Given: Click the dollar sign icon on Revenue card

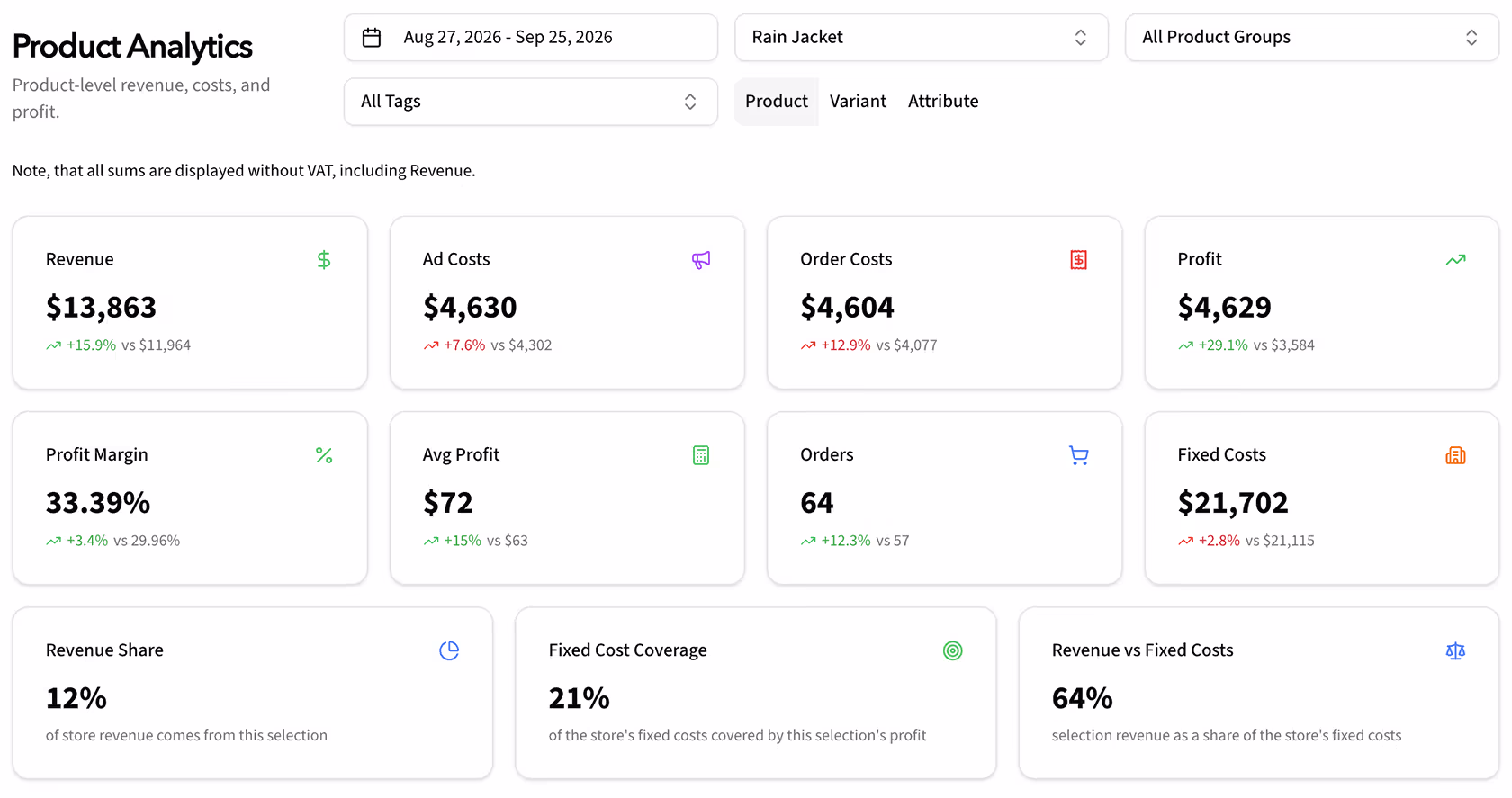Looking at the screenshot, I should pos(324,260).
